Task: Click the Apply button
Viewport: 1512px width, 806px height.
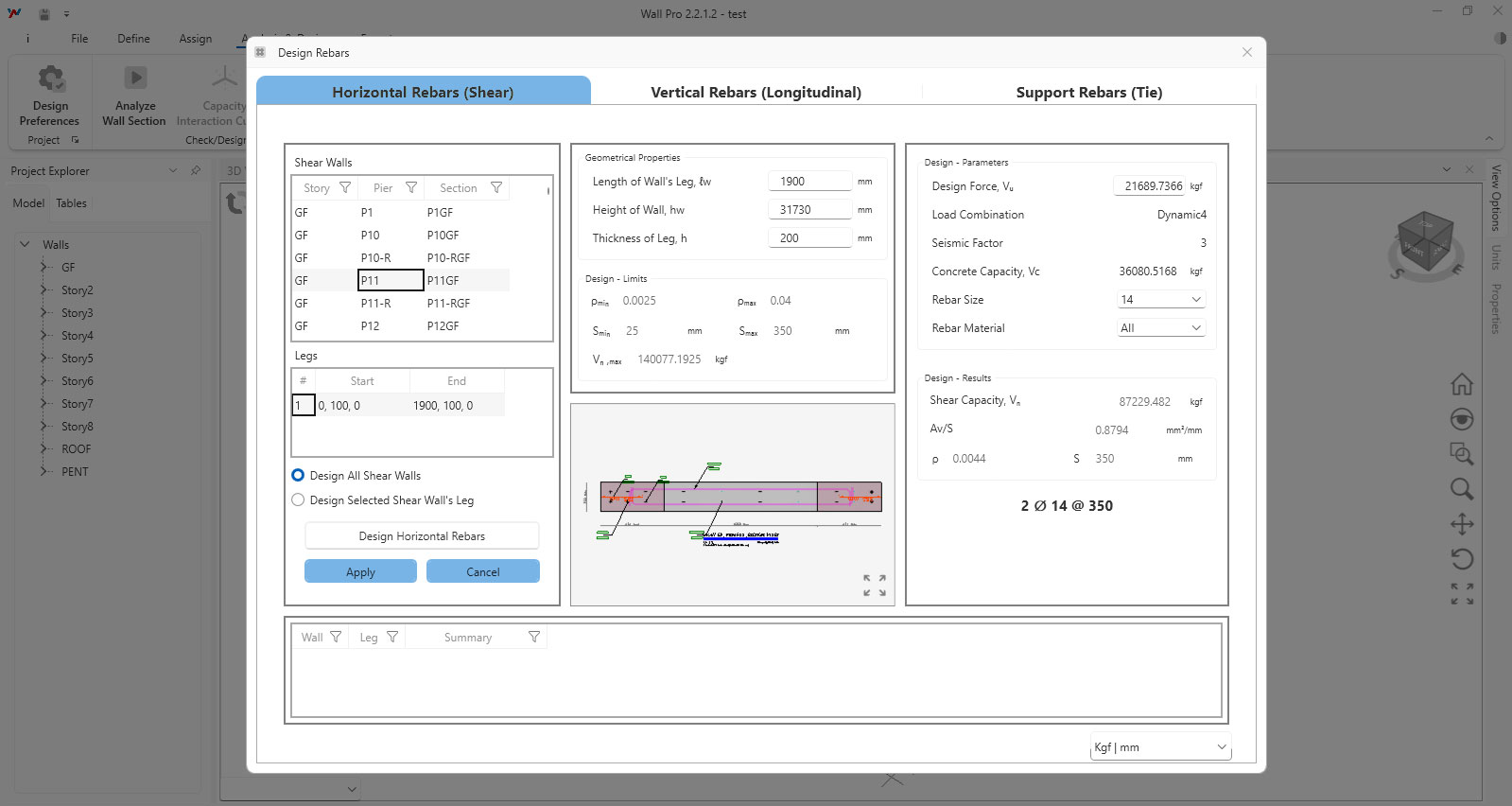Action: click(360, 572)
